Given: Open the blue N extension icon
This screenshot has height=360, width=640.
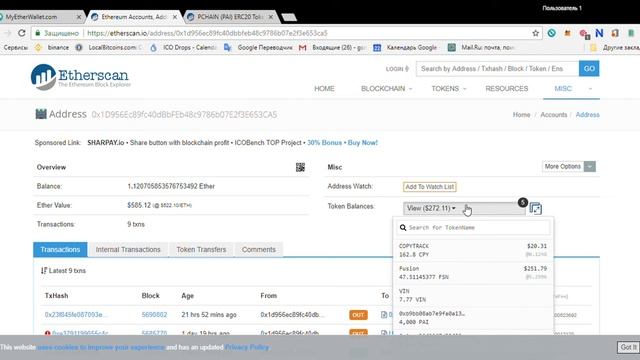Looking at the screenshot, I should [599, 33].
